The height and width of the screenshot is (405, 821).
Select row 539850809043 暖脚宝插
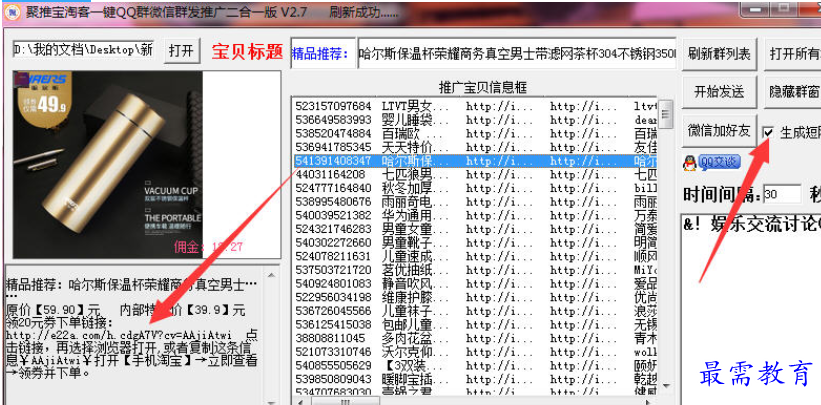pos(474,379)
